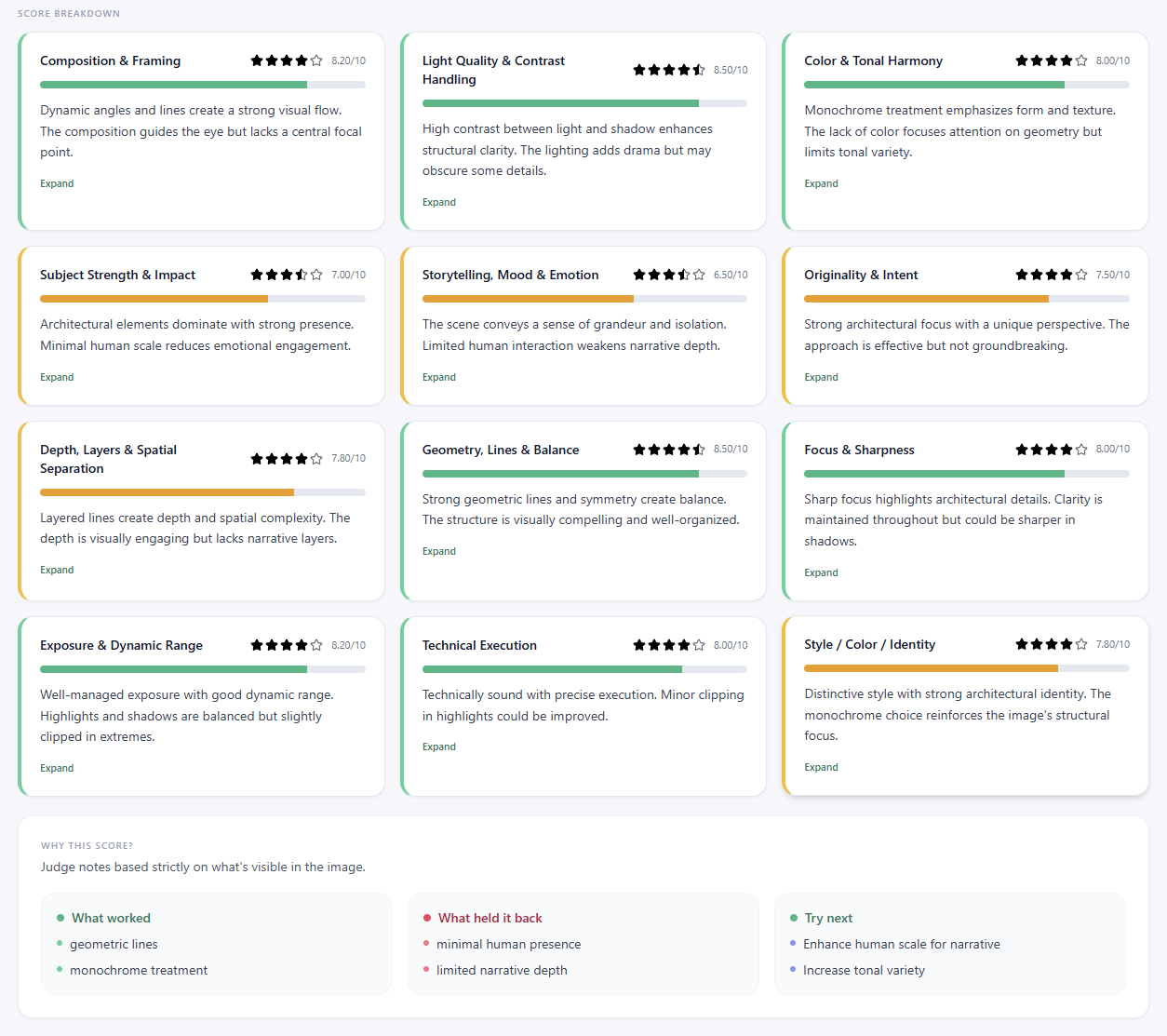The width and height of the screenshot is (1167, 1036).
Task: Click the "Increase tonal variety" suggestion
Action: click(864, 970)
